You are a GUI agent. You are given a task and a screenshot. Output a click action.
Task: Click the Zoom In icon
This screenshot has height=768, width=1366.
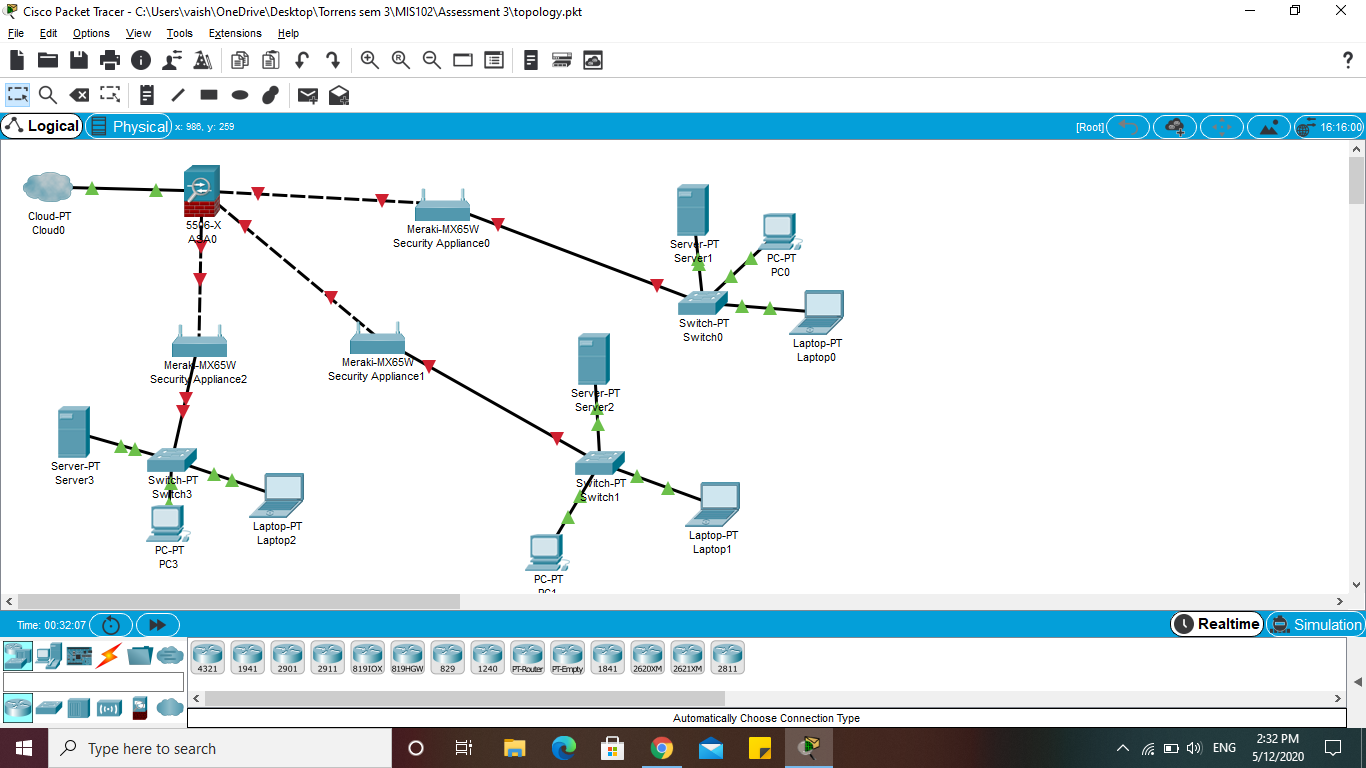click(x=370, y=60)
